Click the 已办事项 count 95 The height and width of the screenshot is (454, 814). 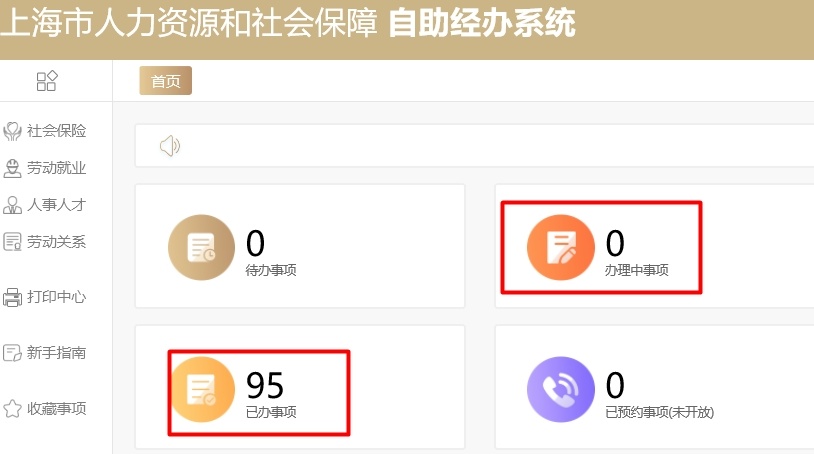click(x=265, y=386)
